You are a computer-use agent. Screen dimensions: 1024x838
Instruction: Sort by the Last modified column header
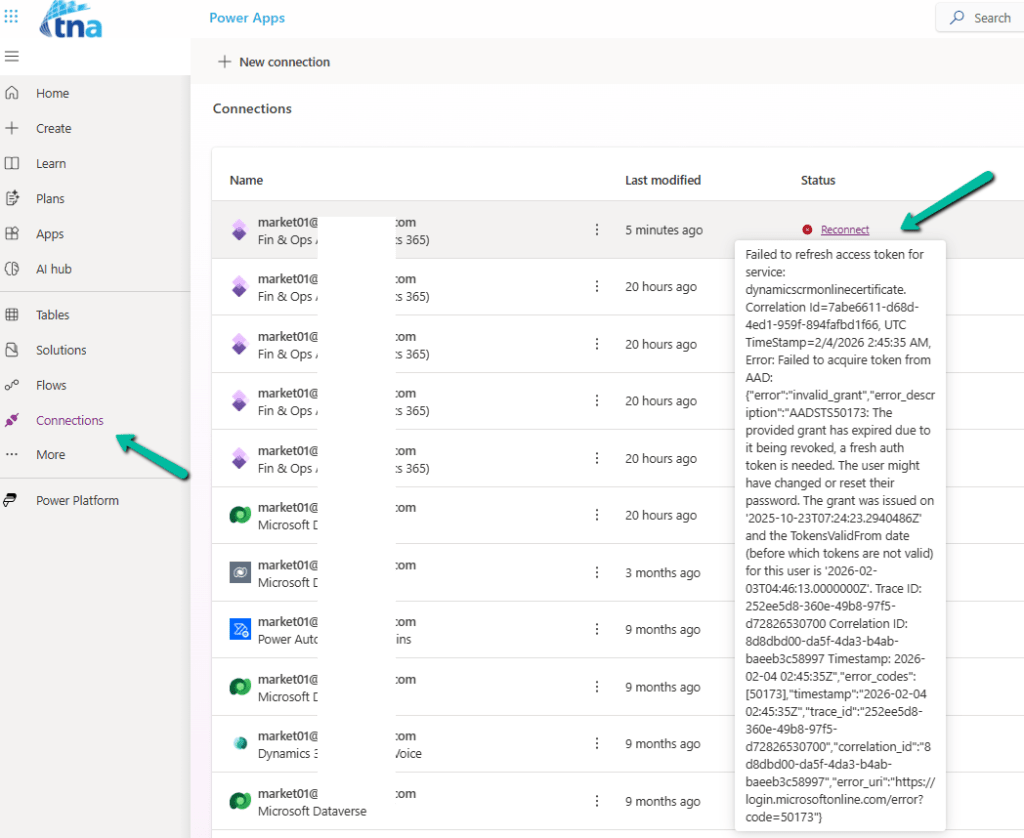coord(662,180)
